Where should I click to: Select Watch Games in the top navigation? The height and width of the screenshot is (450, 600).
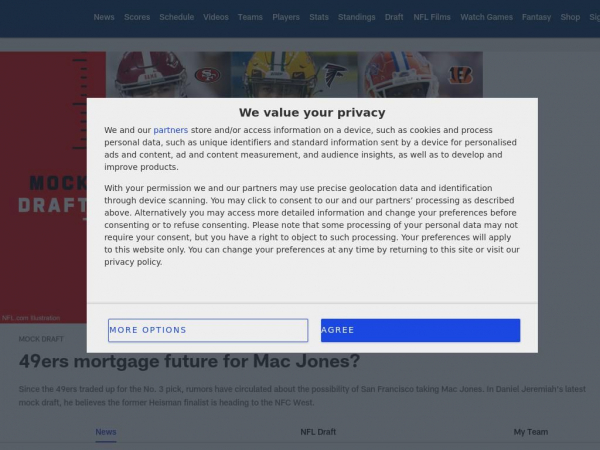486,17
